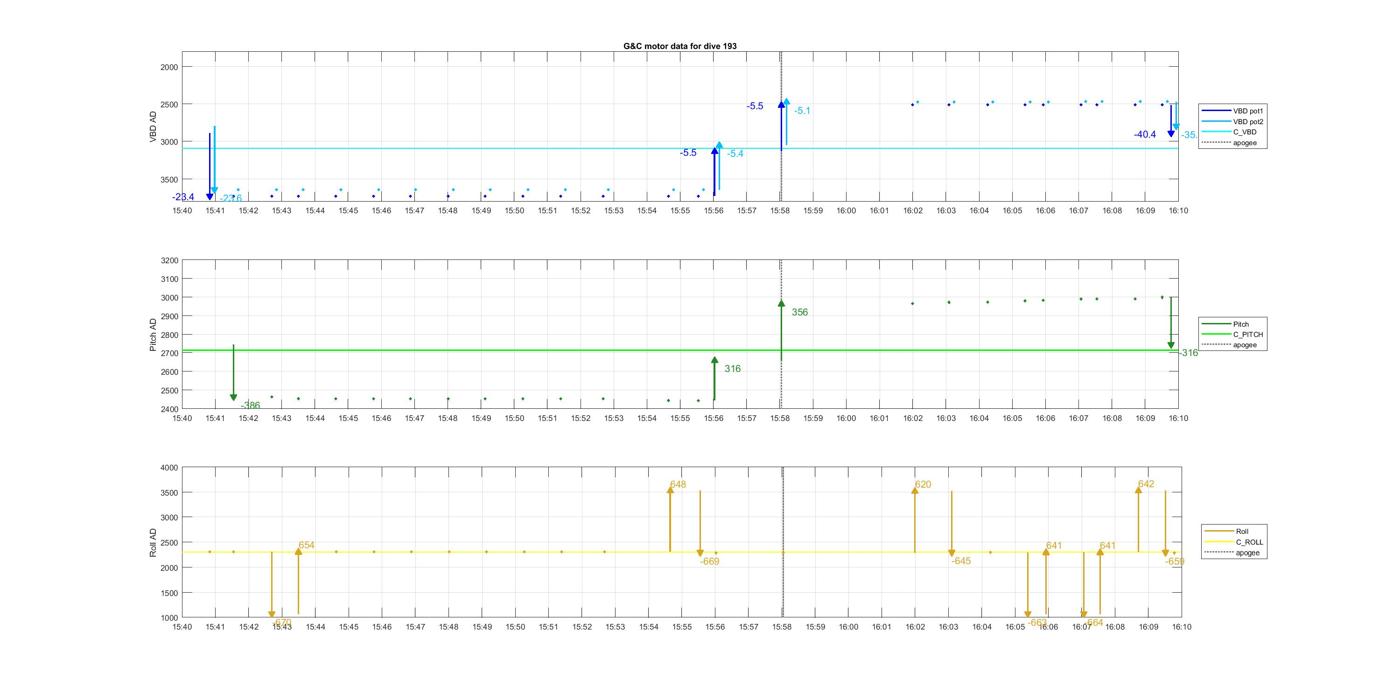Click the "-5.4" data label in VBD plot
Screen dimensions: 1400x693
pyautogui.click(x=735, y=154)
